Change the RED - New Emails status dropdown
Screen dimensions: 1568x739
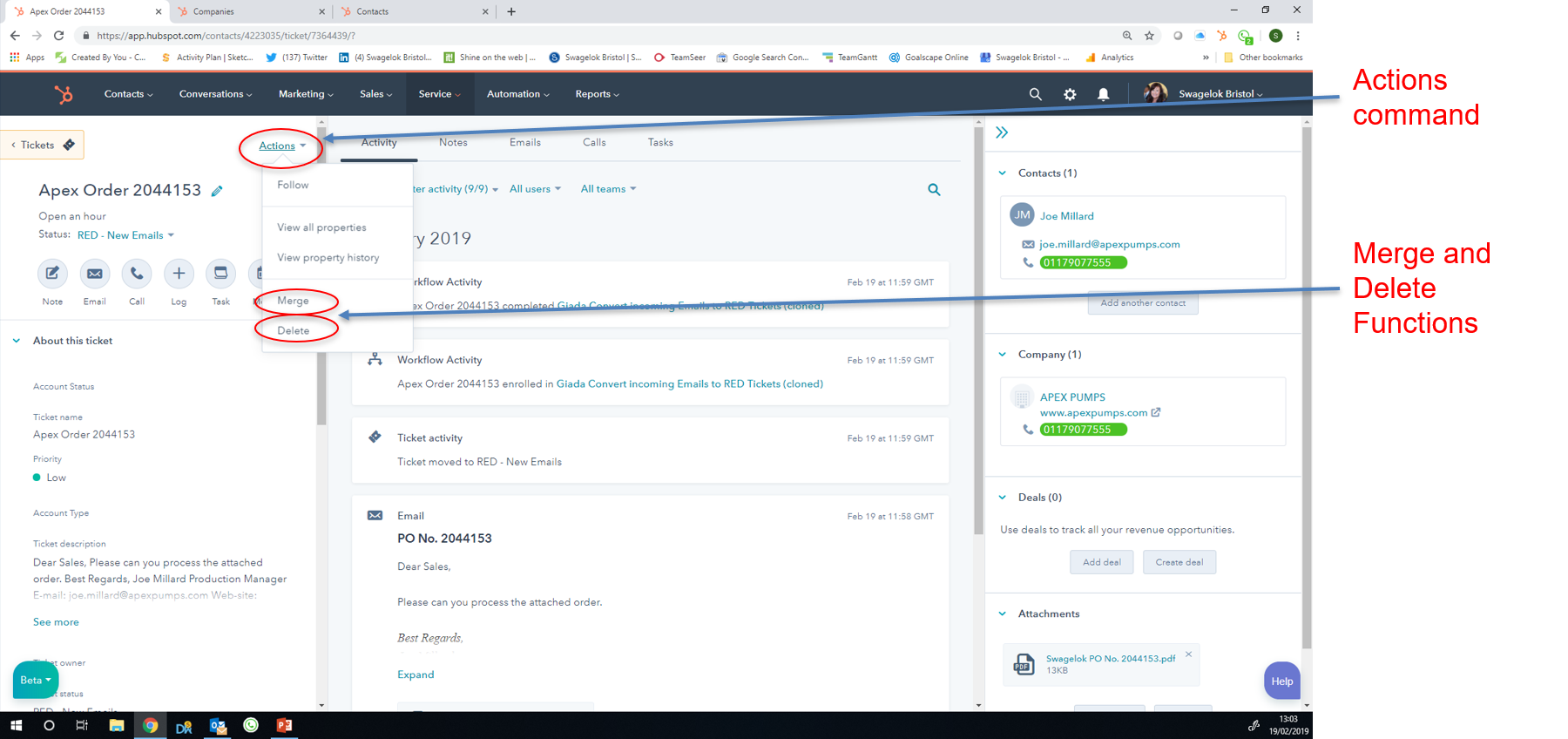click(125, 235)
